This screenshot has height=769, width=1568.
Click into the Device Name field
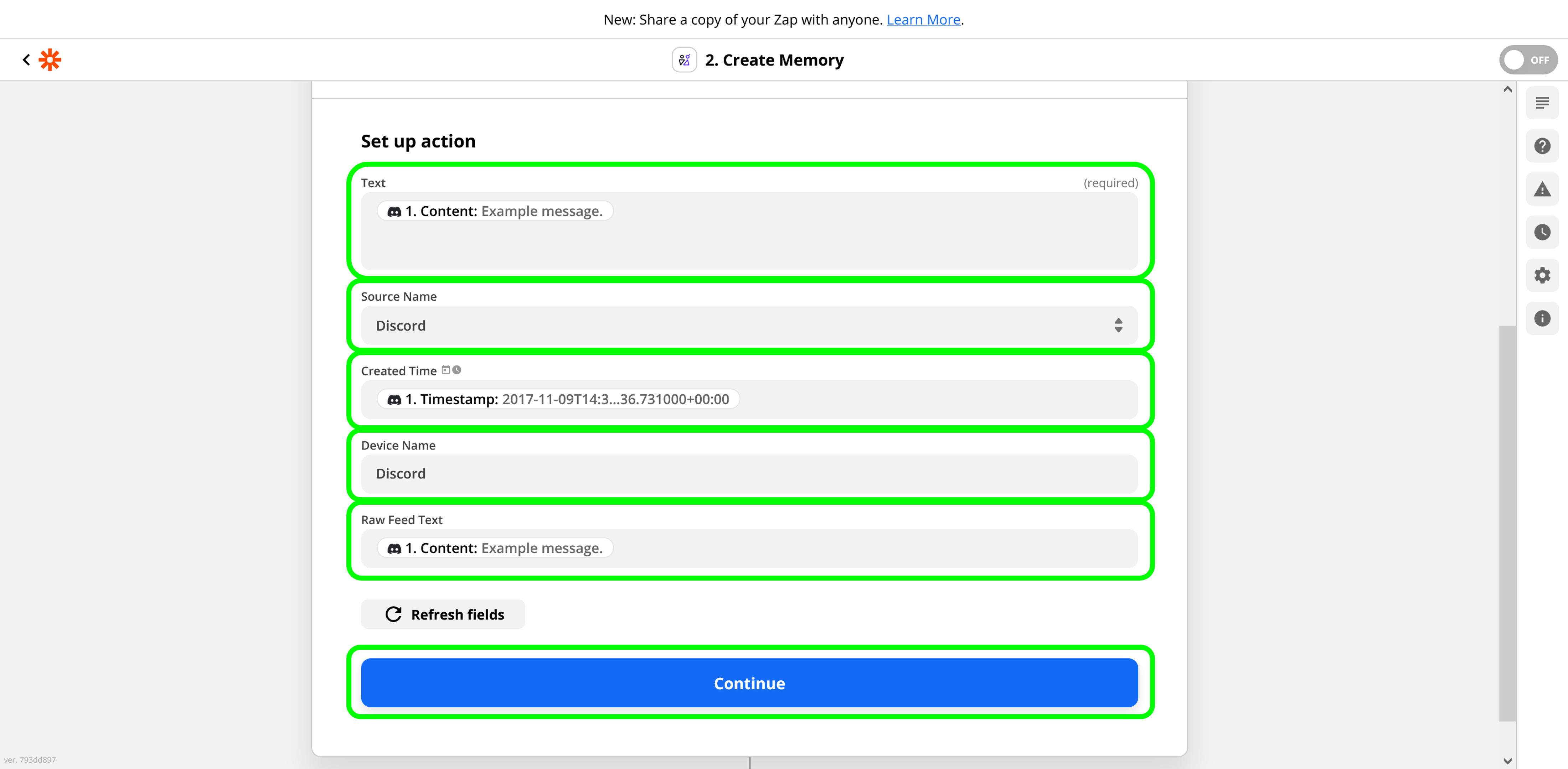click(x=749, y=474)
